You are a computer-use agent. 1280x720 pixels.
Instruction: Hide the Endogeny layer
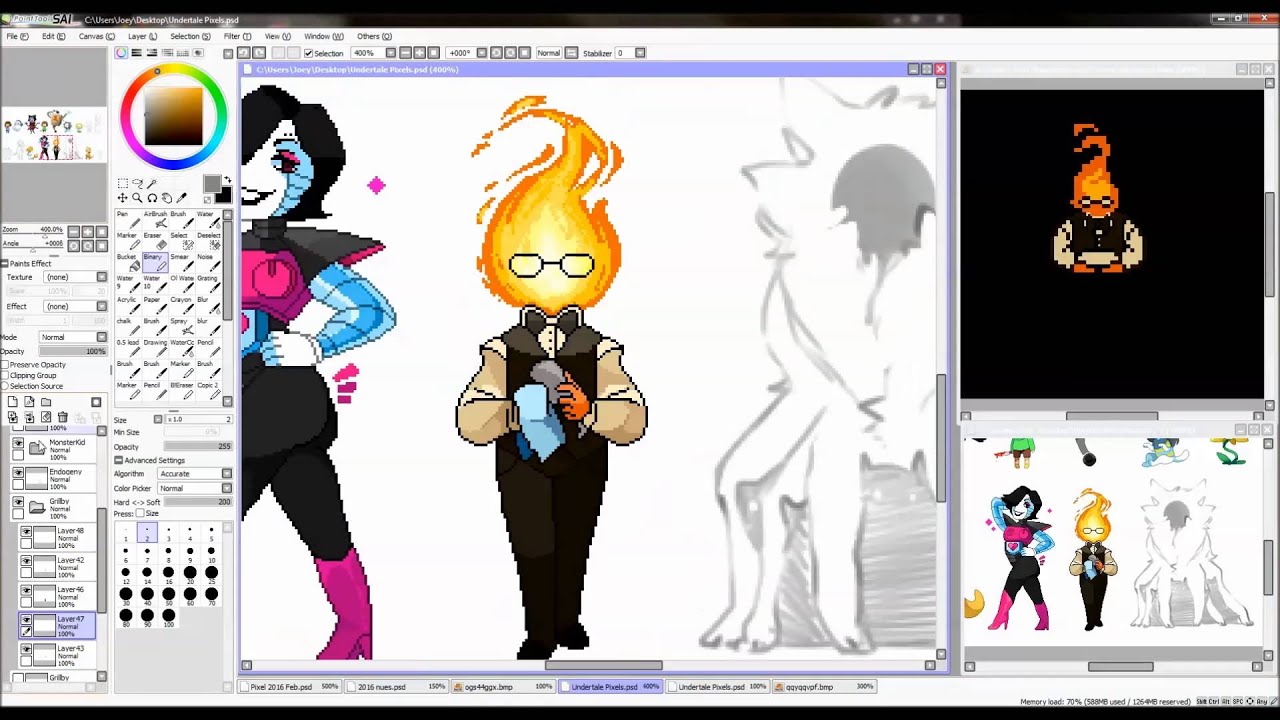[18, 473]
